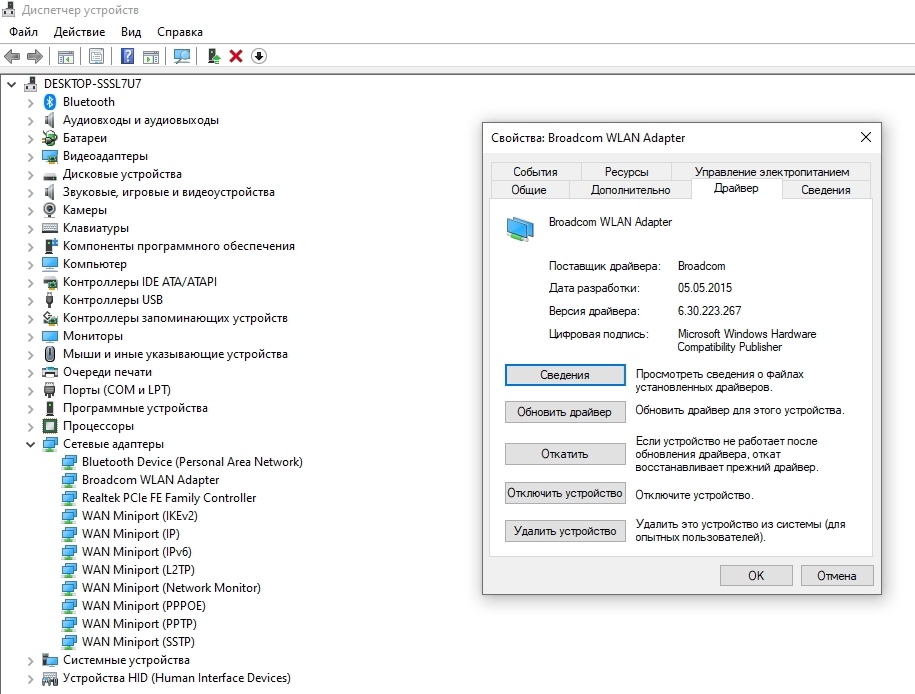
Task: Click the network adapter icon in properties dialog
Action: click(520, 229)
